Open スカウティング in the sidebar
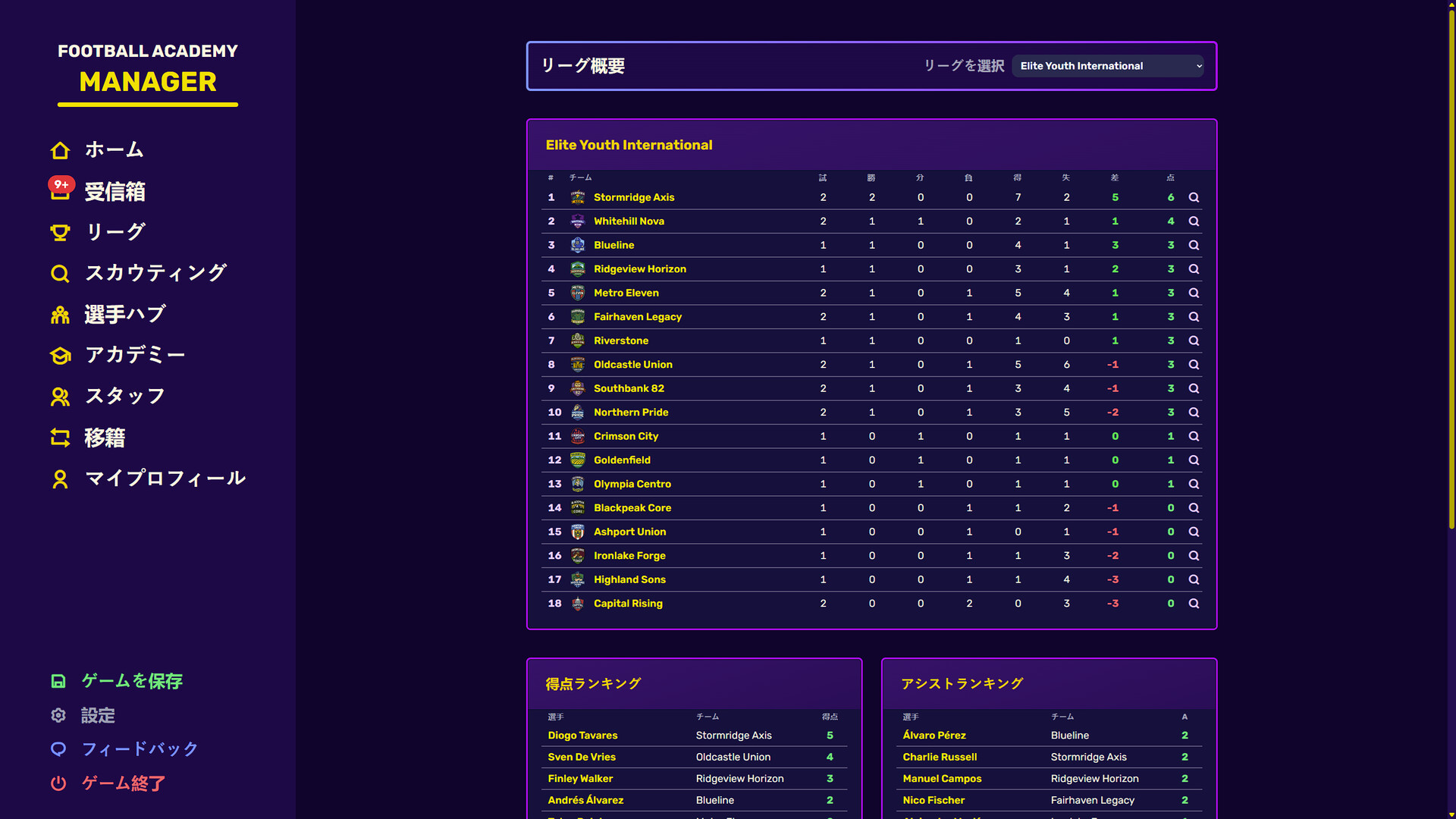The width and height of the screenshot is (1456, 819). [155, 273]
